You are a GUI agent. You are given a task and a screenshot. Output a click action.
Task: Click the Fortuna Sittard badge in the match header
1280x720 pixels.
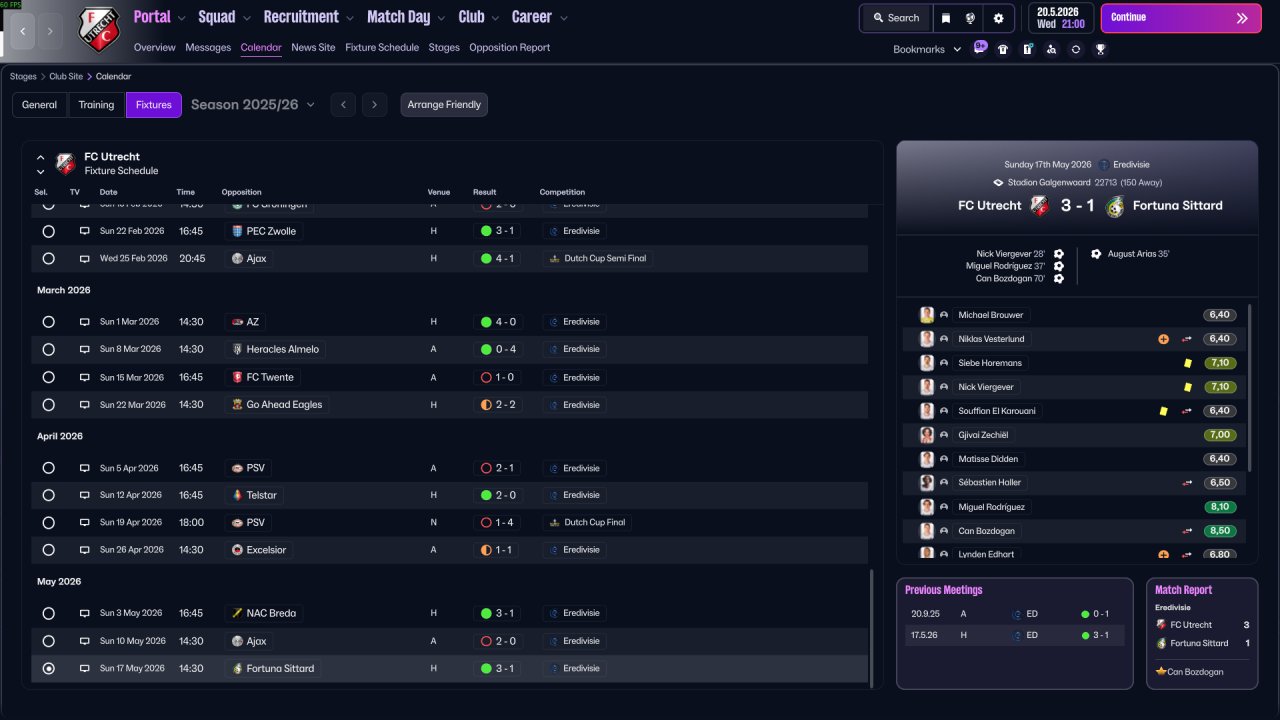coord(1115,206)
